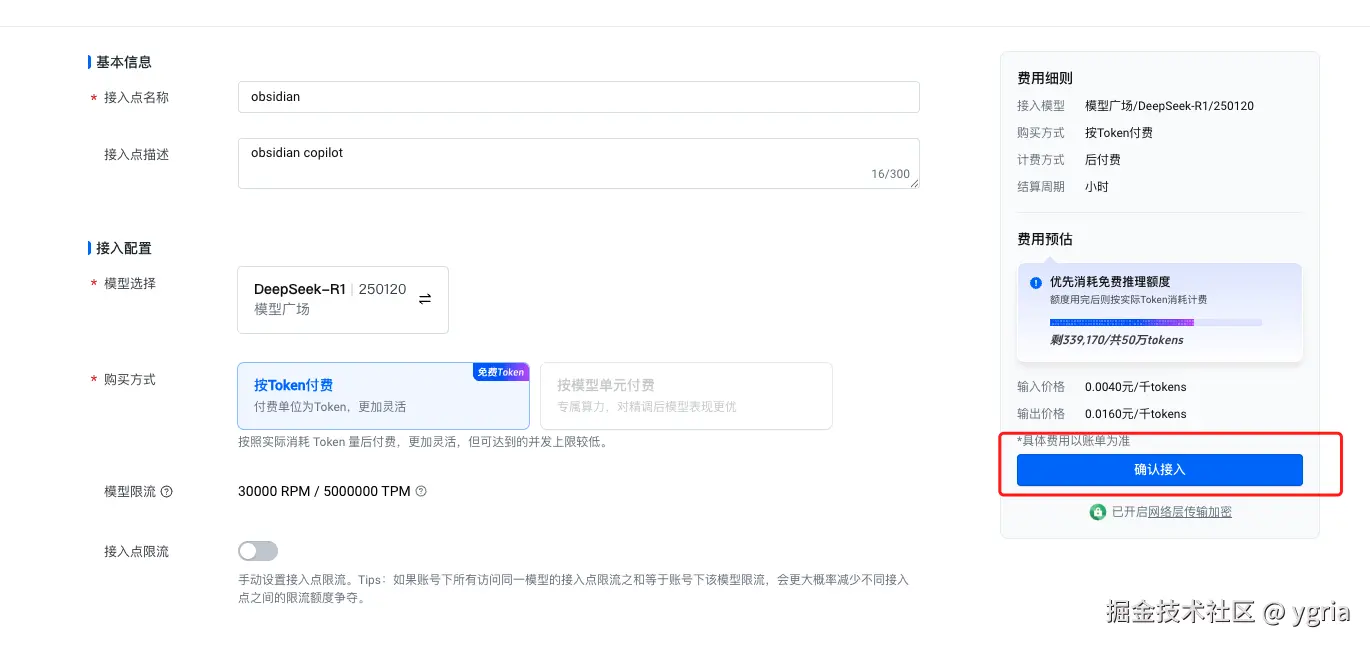The height and width of the screenshot is (647, 1370).
Task: Click the model swap arrows icon
Action: [x=425, y=299]
